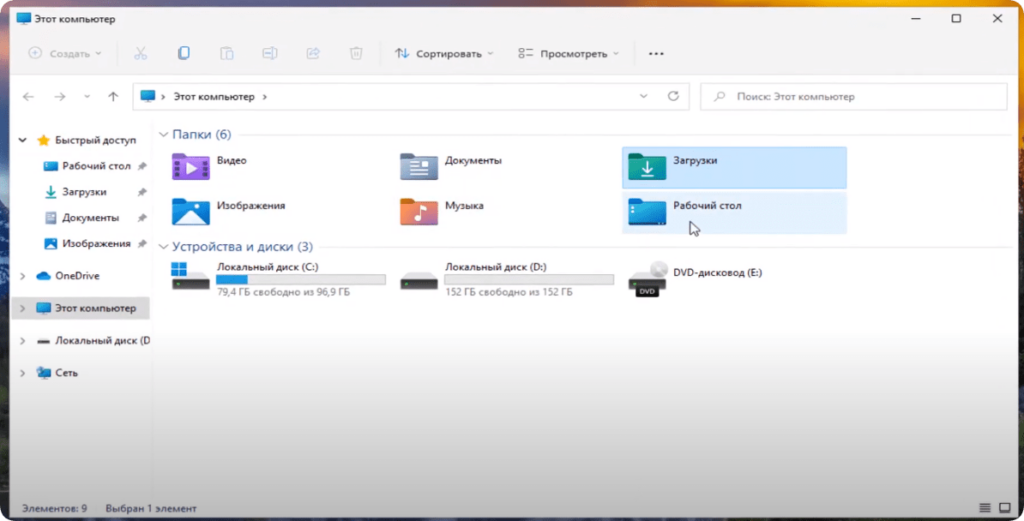Click 'Элементов: 9' in status bar
Screen dimensions: 1024x521
pyautogui.click(x=54, y=508)
